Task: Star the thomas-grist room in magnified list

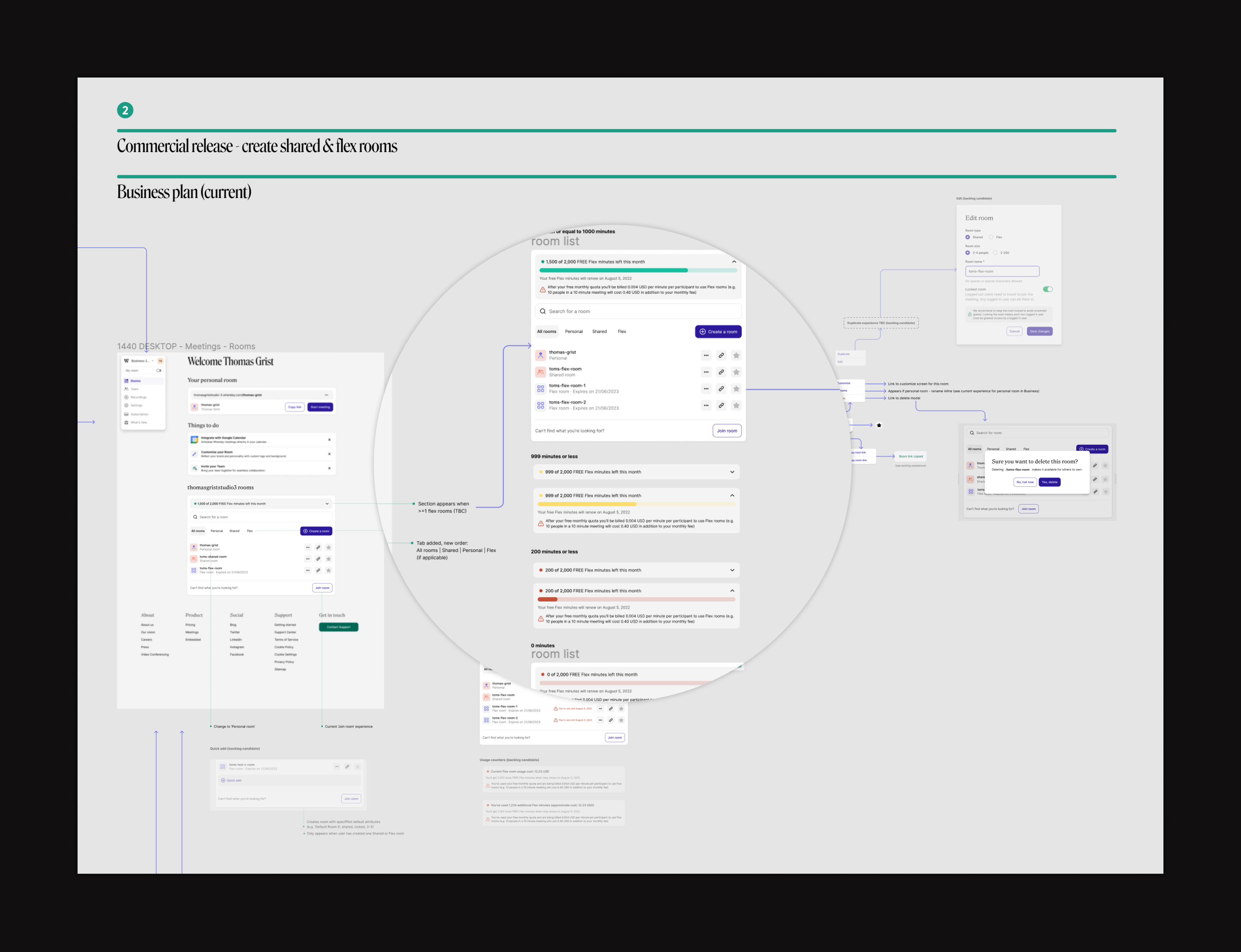Action: pyautogui.click(x=736, y=355)
